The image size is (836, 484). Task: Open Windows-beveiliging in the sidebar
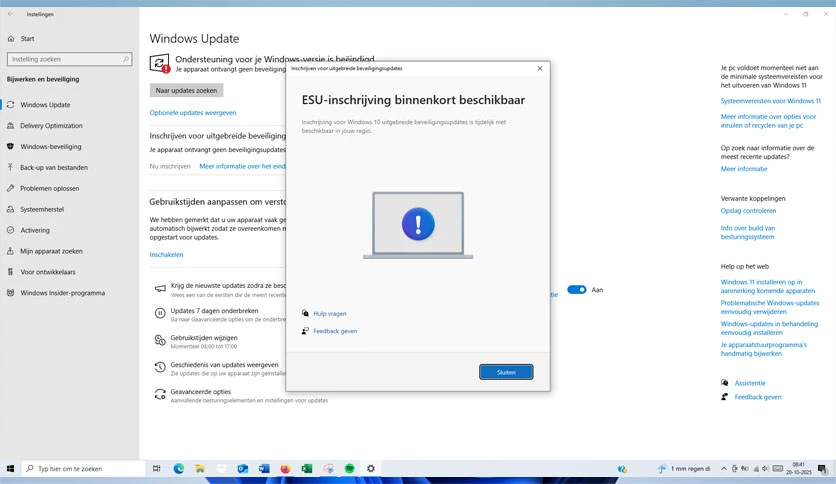coord(51,147)
